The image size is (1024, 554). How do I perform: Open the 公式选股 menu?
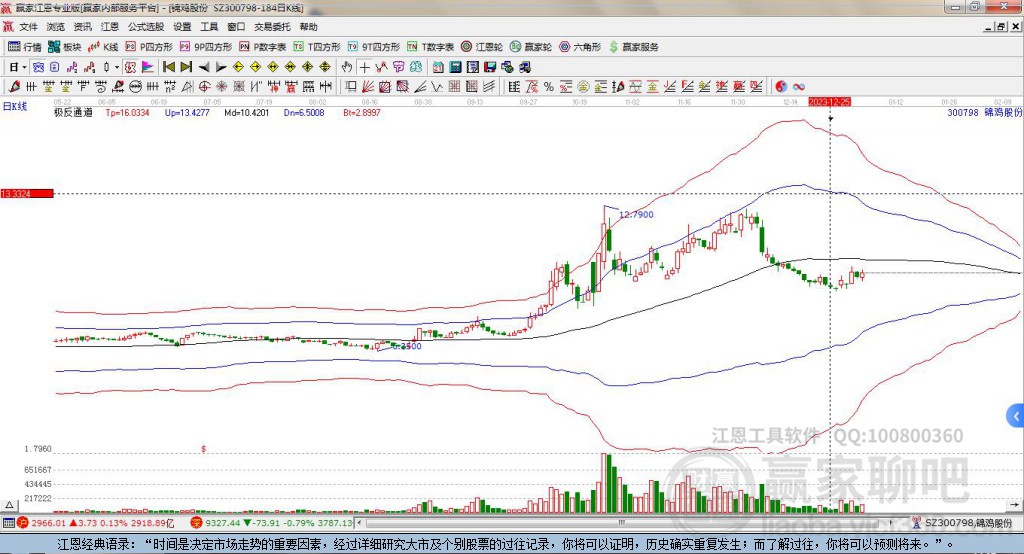(x=146, y=27)
